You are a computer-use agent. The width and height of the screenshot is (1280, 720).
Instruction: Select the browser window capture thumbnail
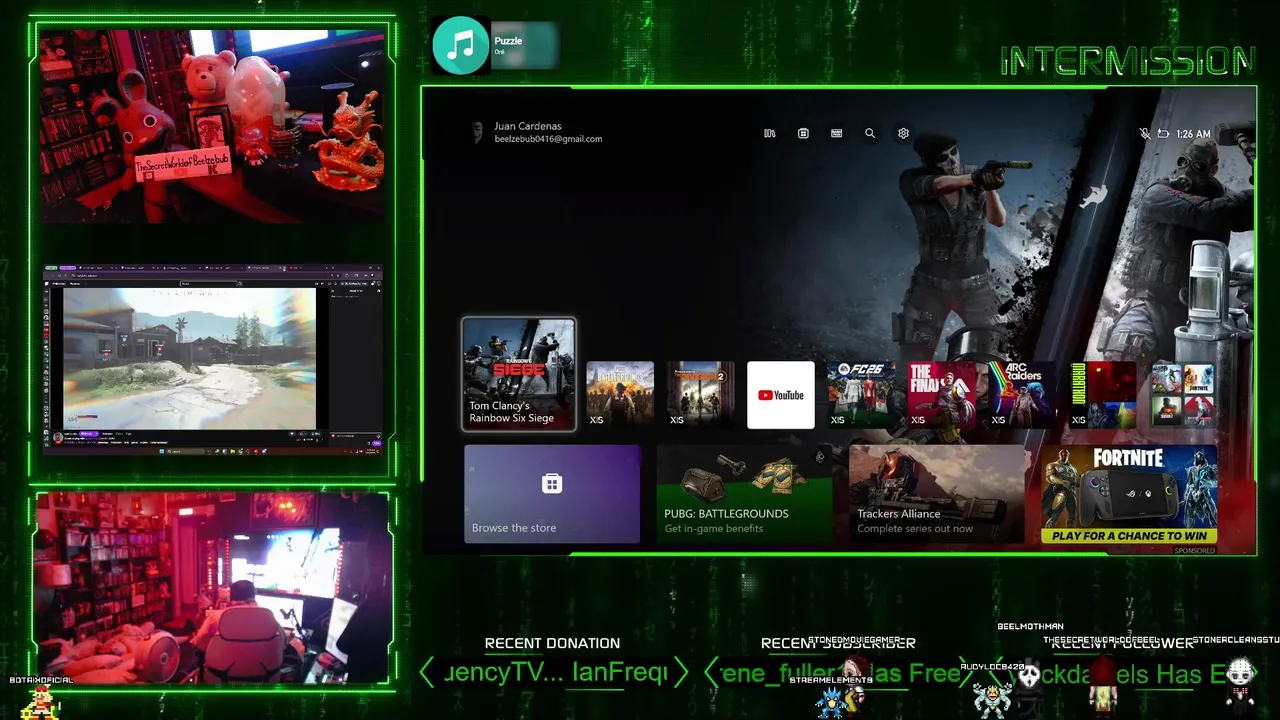tap(213, 361)
